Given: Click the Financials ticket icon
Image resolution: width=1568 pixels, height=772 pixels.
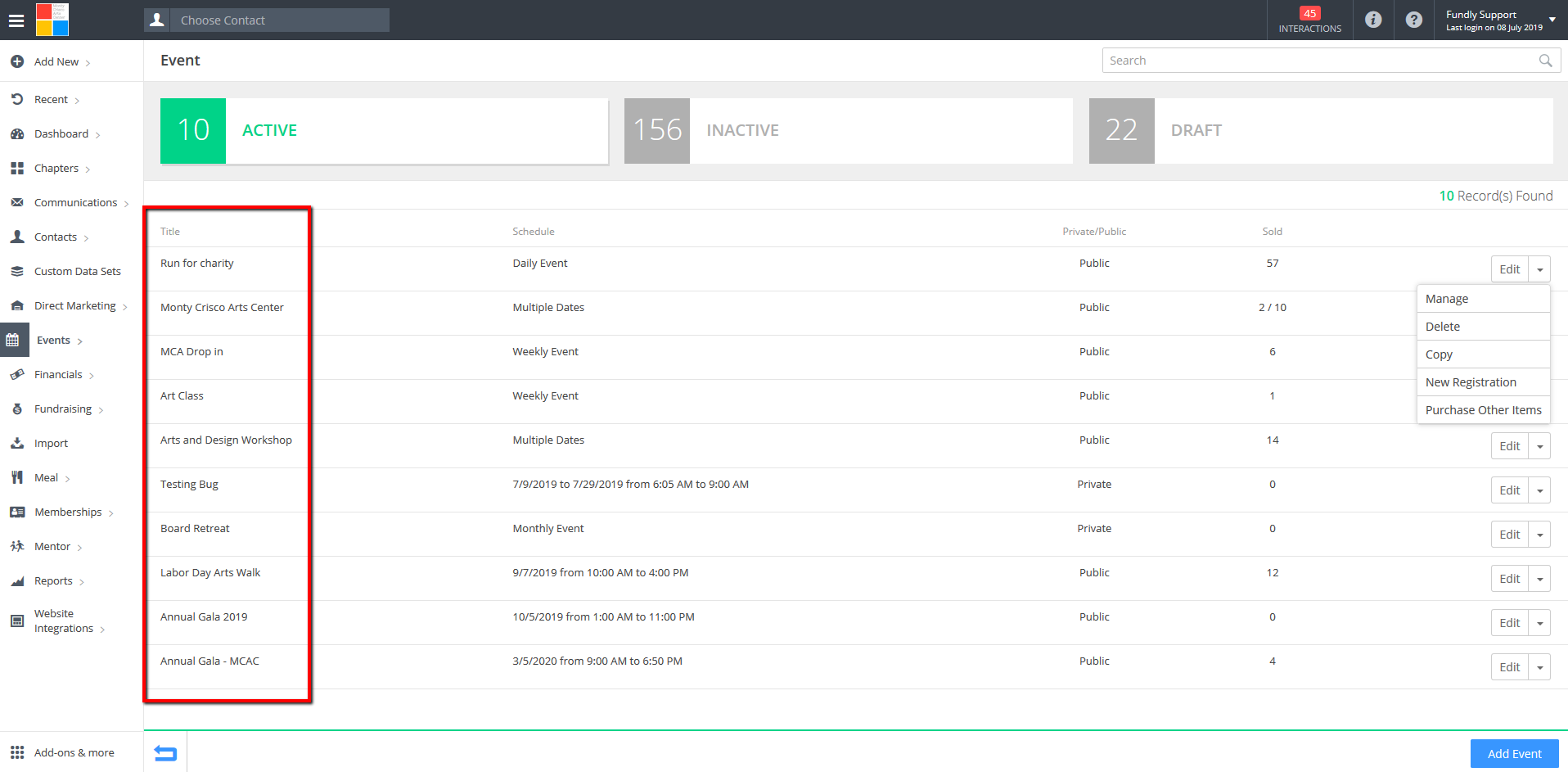Looking at the screenshot, I should pos(17,374).
